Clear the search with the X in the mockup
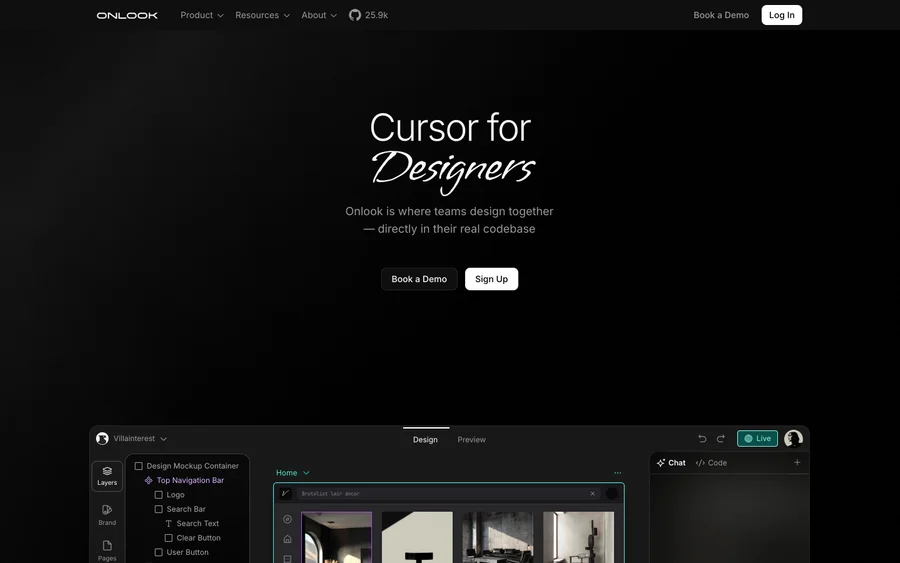900x563 pixels. coord(592,494)
